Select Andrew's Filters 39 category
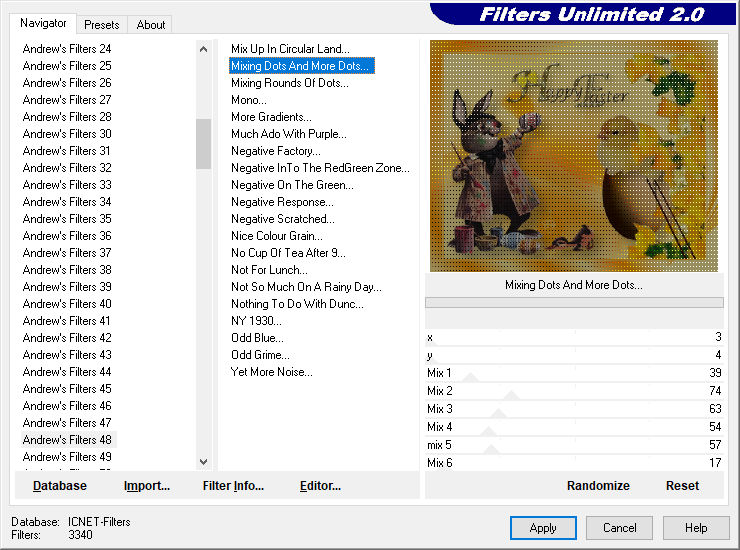Viewport: 740px width, 550px height. (67, 287)
